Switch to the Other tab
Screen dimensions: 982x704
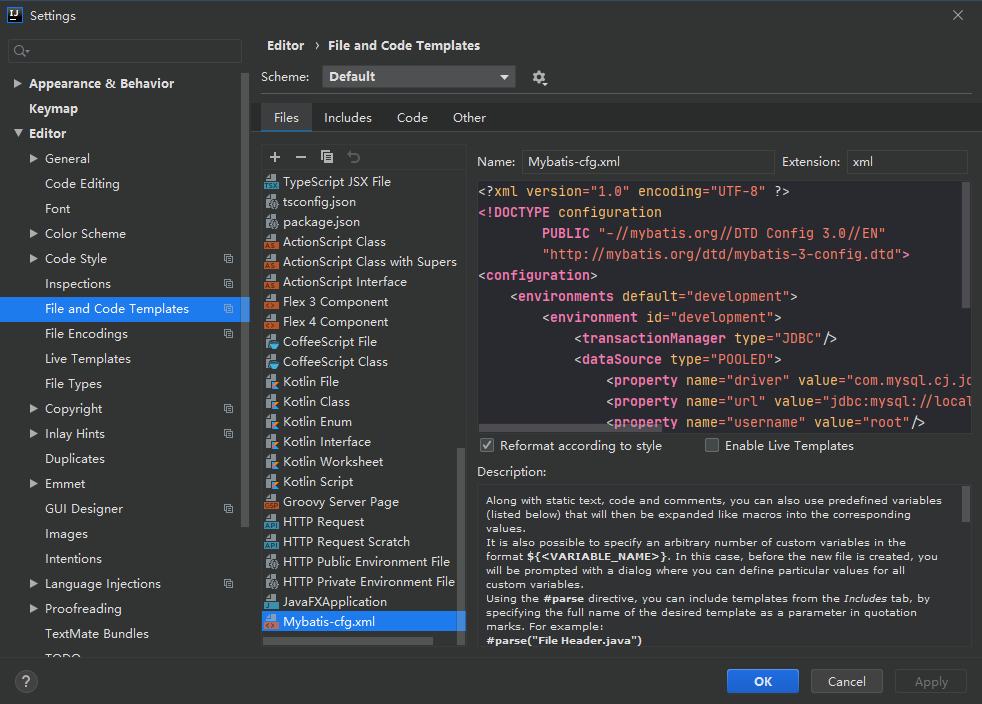pos(469,118)
